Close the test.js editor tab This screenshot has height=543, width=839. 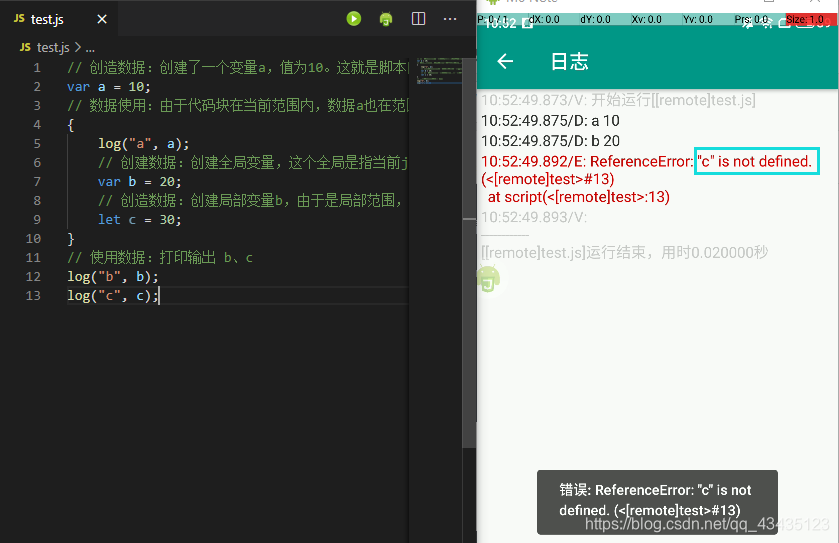[102, 19]
